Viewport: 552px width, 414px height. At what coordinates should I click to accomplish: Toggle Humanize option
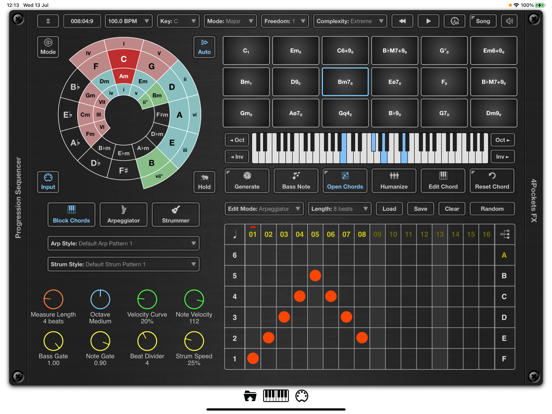pos(394,181)
